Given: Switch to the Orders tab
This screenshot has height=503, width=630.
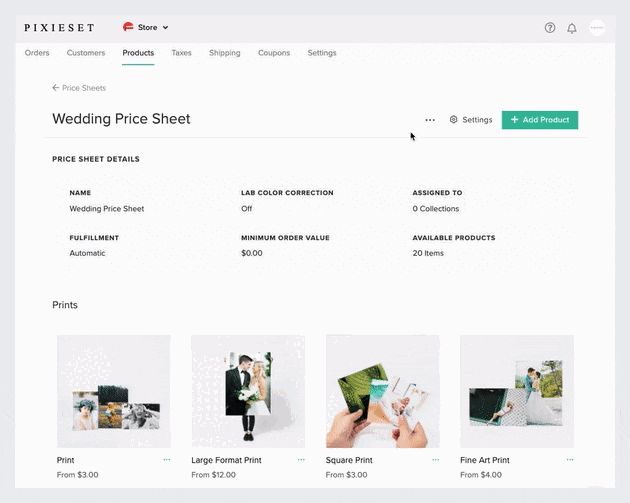Looking at the screenshot, I should coord(37,53).
